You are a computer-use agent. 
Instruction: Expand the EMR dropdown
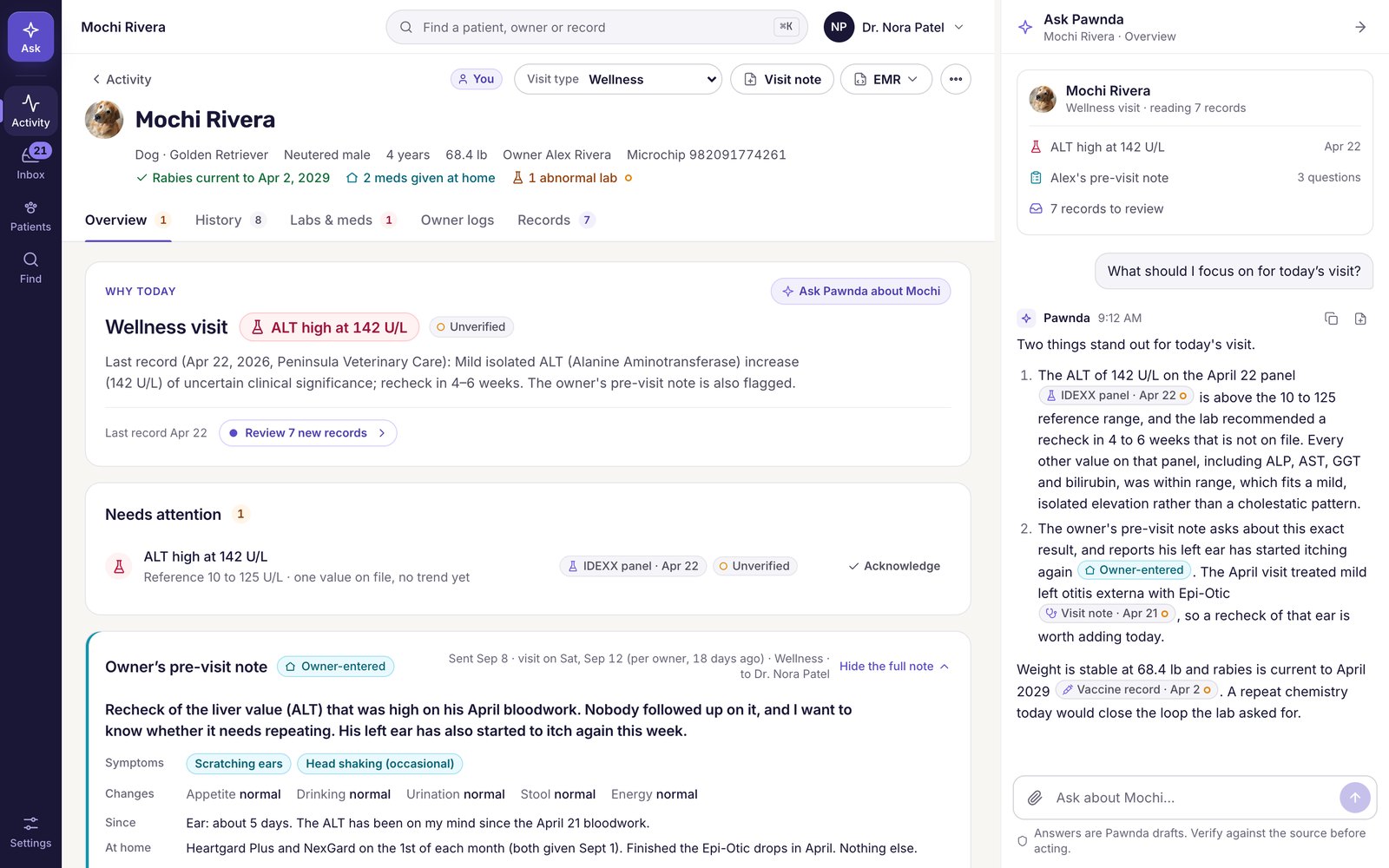click(x=886, y=79)
